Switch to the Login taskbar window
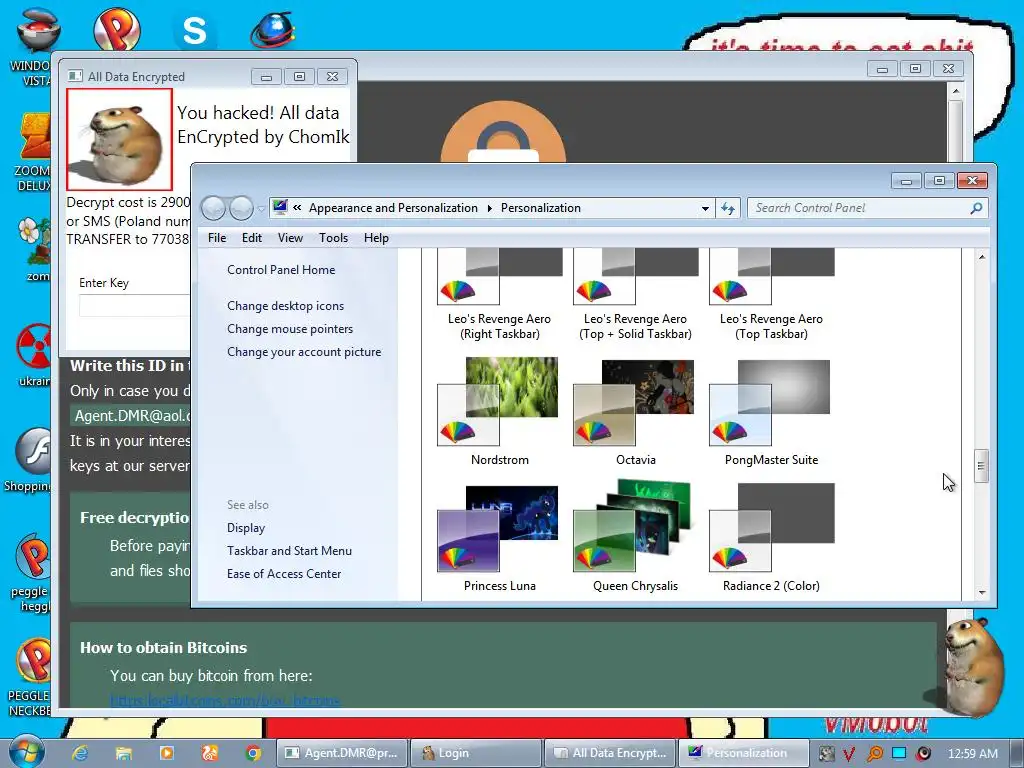Screen dimensions: 1024x768 pos(476,753)
